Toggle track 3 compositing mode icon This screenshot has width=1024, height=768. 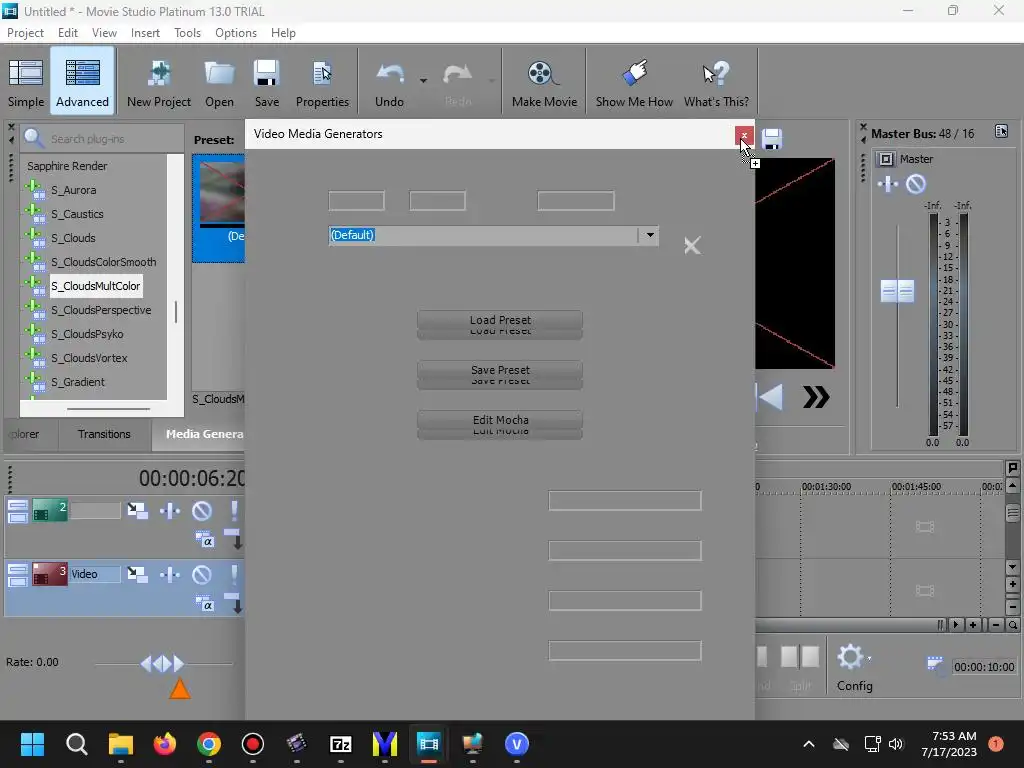tap(204, 603)
